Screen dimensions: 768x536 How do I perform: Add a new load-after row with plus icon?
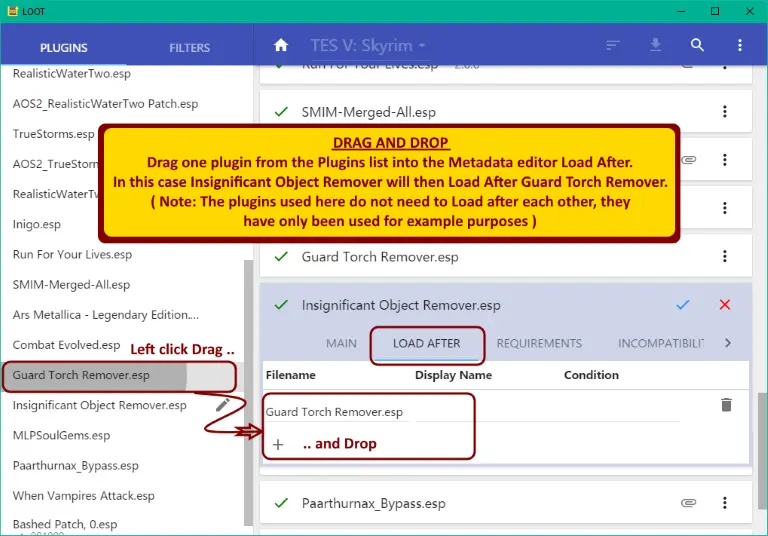pos(278,444)
